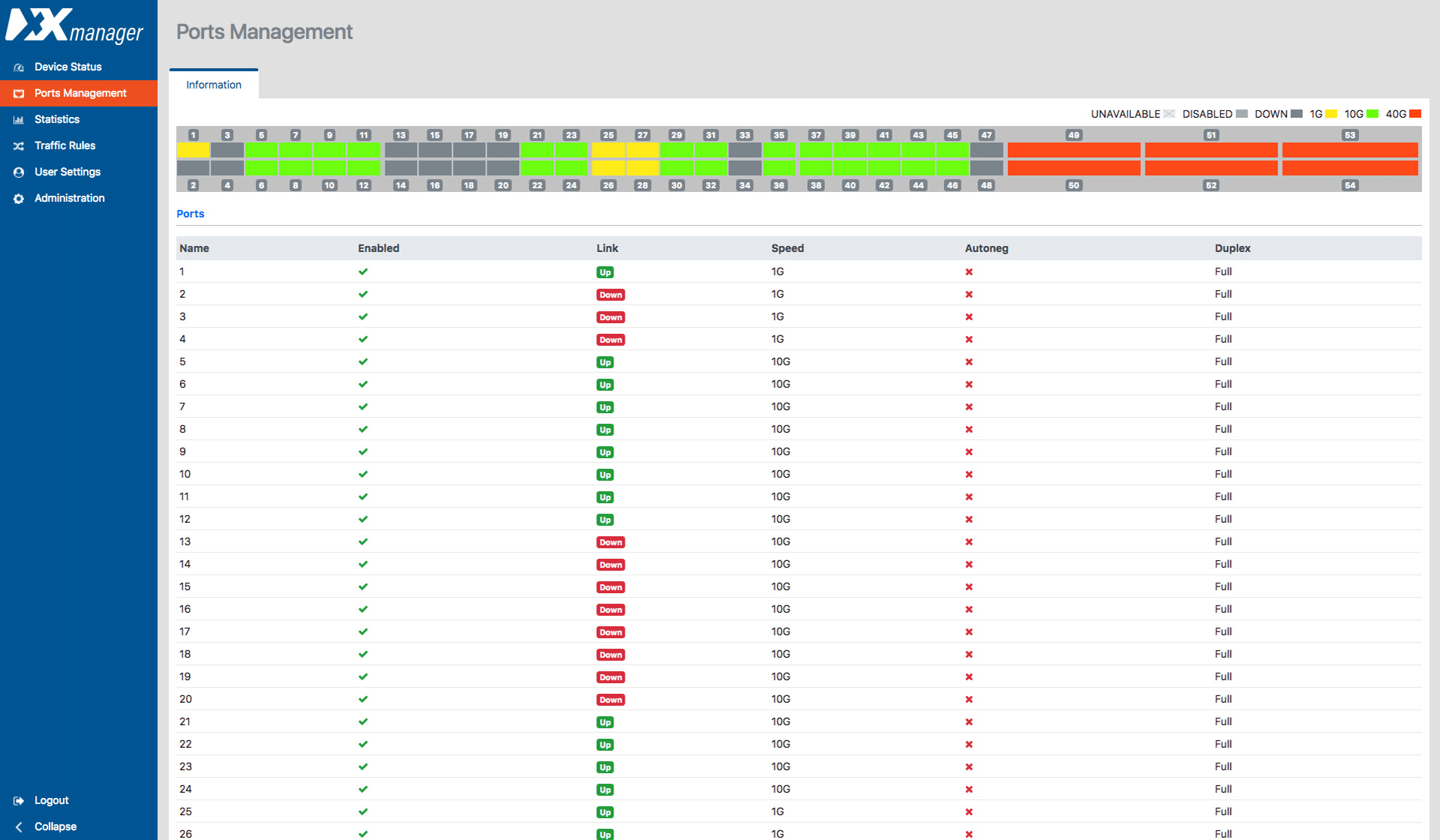Open the Traffic Rules menu entry
The width and height of the screenshot is (1440, 840).
[65, 145]
